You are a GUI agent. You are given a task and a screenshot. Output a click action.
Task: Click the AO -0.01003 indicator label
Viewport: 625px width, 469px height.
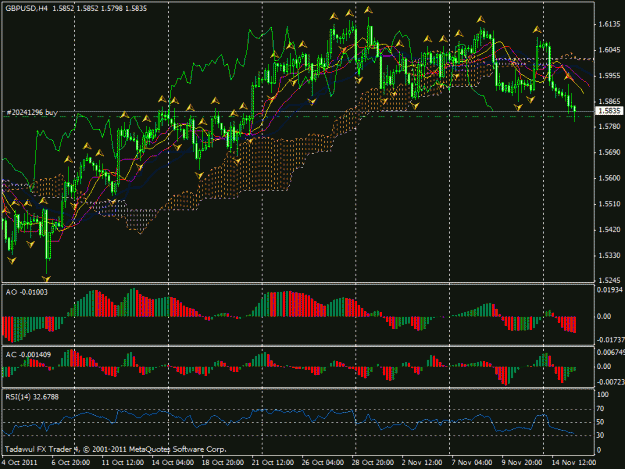click(x=27, y=292)
